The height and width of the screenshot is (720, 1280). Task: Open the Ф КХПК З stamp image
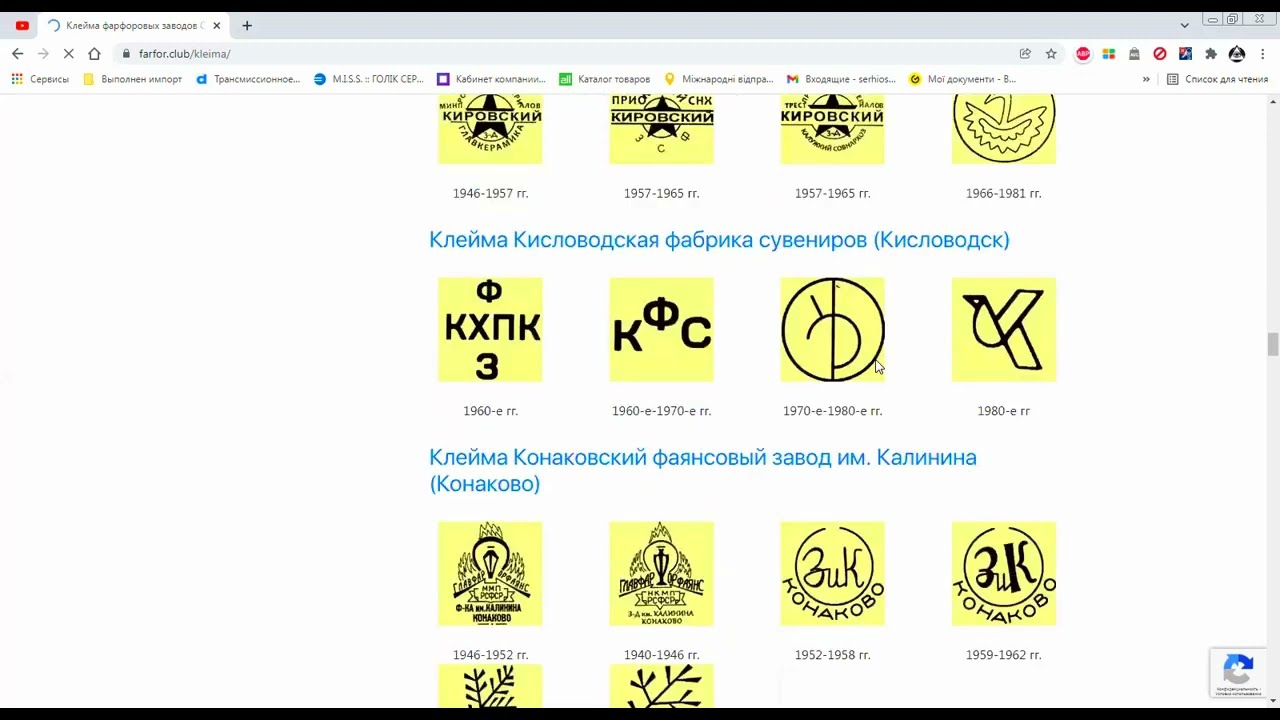(x=490, y=330)
